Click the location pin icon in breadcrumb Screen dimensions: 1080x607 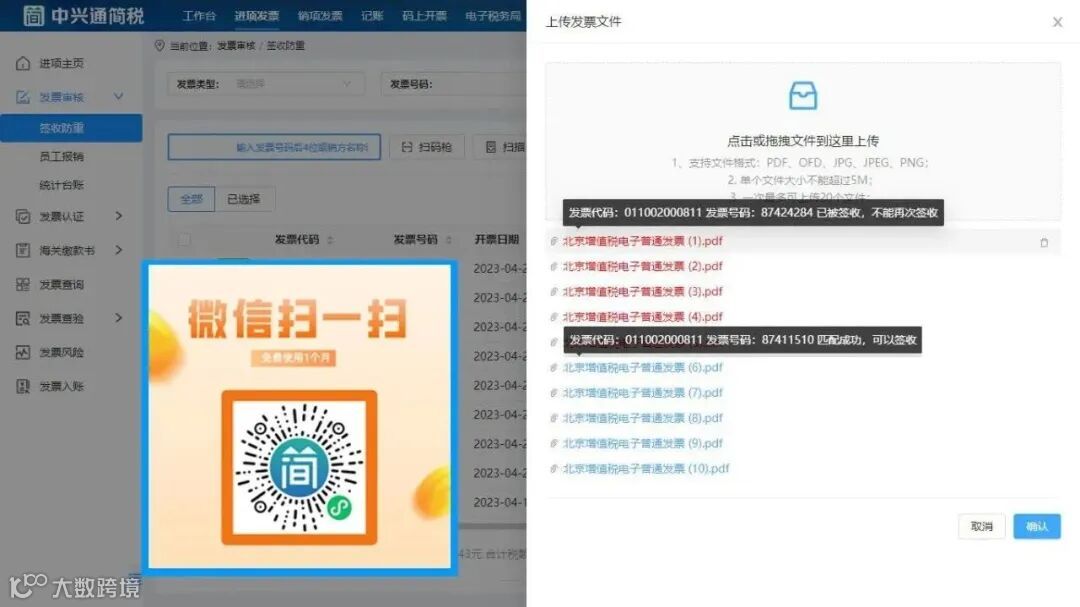tap(159, 45)
